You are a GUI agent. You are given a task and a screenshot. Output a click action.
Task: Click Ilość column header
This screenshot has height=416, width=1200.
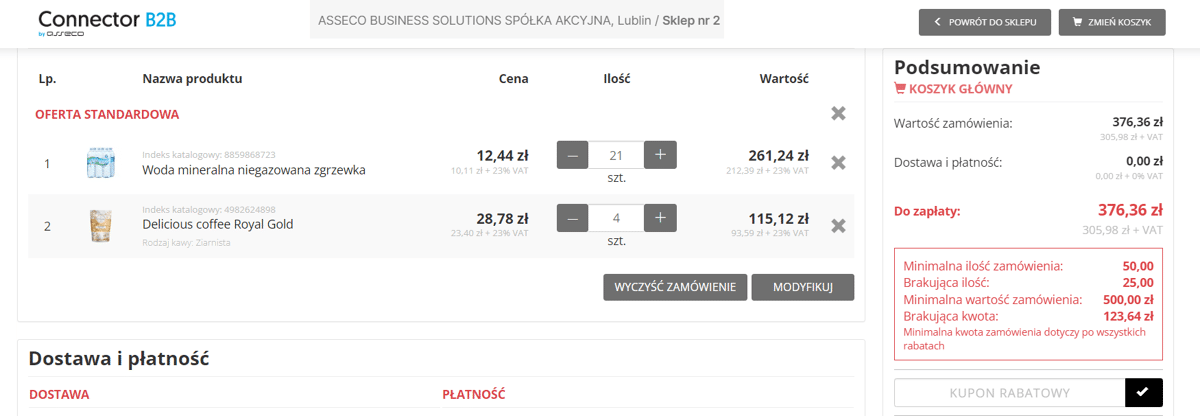[617, 78]
